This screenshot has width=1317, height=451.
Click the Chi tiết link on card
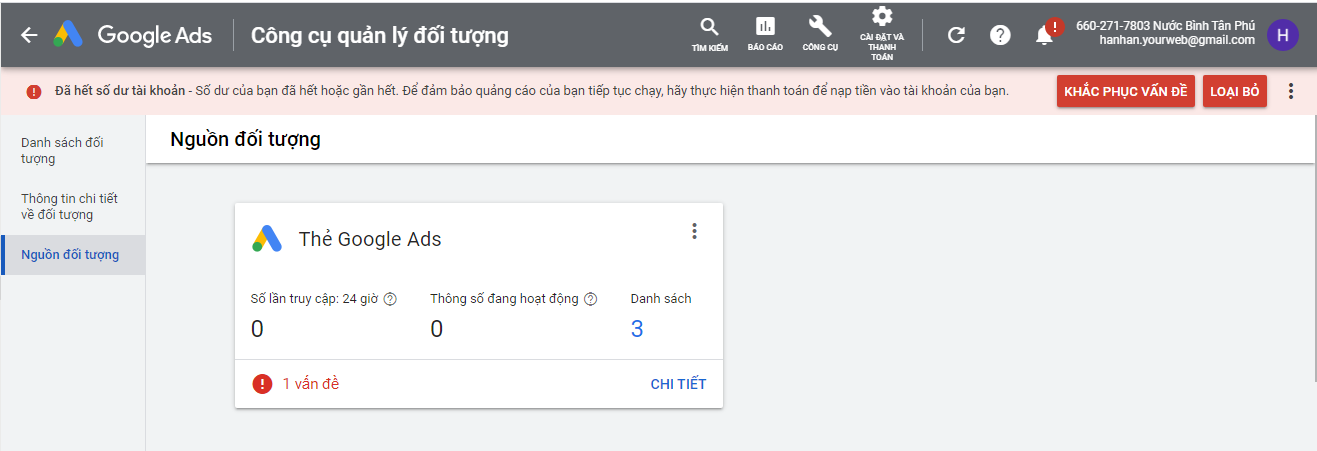(678, 384)
